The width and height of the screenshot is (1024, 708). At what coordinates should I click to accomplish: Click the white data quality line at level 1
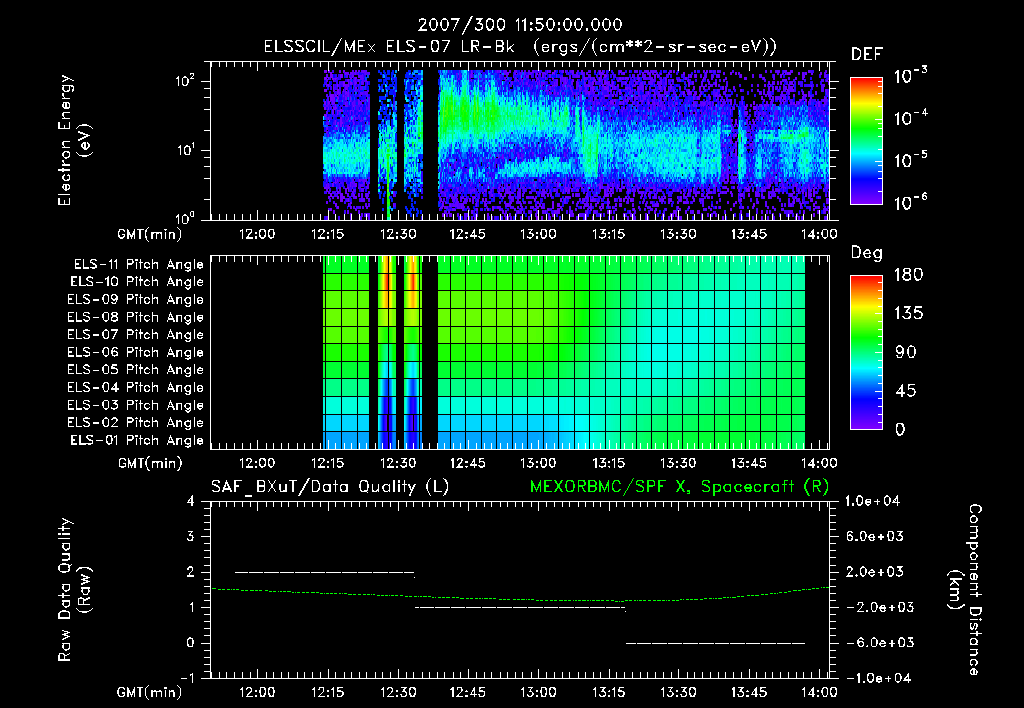click(520, 607)
